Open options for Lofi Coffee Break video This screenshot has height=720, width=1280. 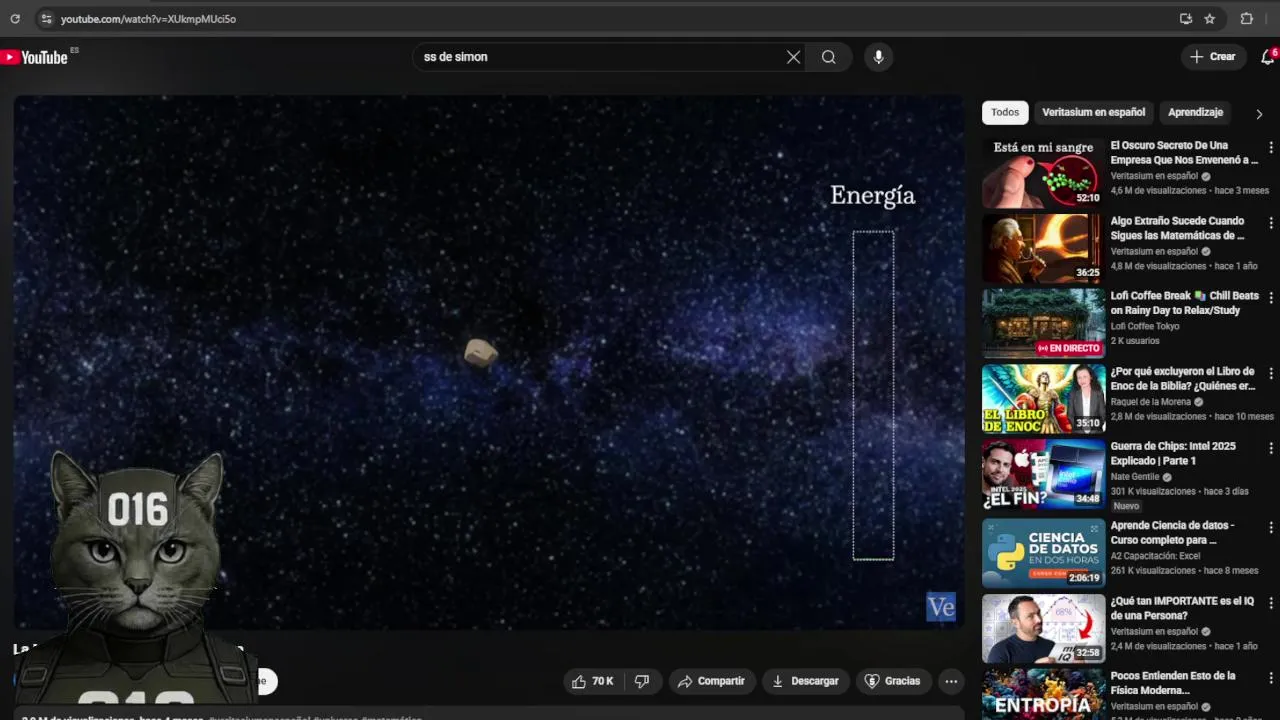point(1271,297)
